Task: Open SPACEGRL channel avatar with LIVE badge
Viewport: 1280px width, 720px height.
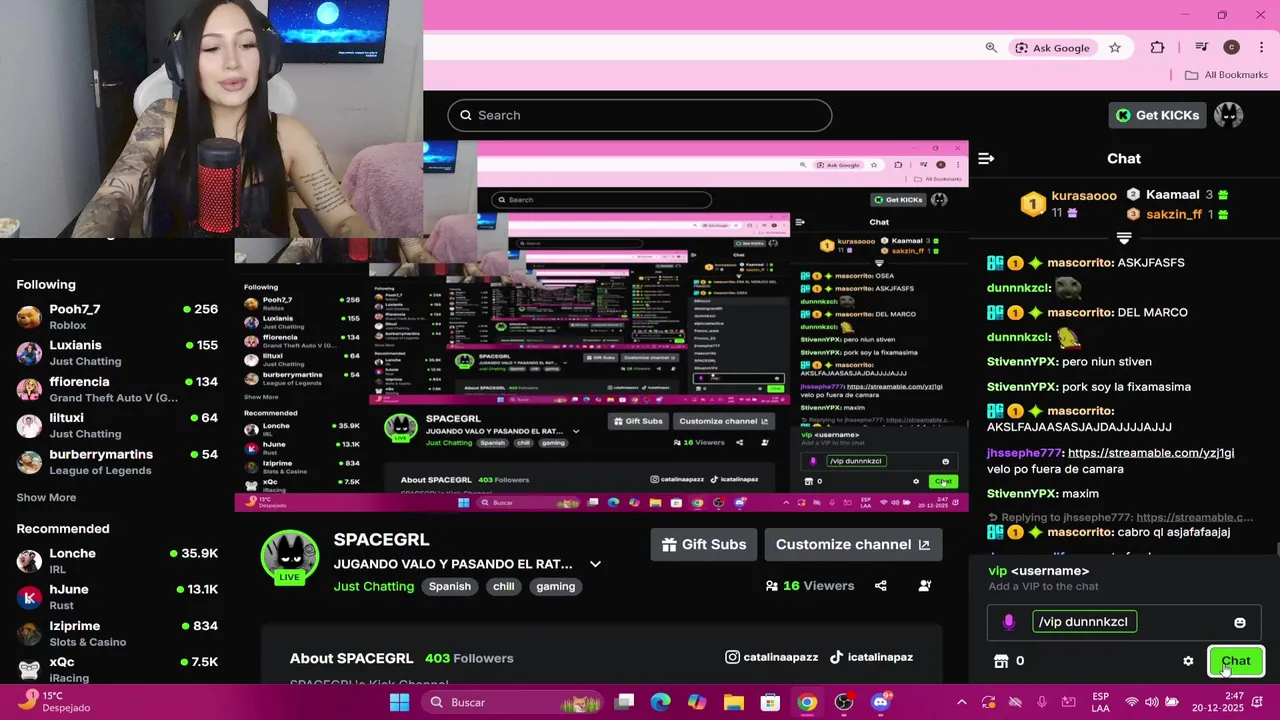Action: [x=290, y=558]
